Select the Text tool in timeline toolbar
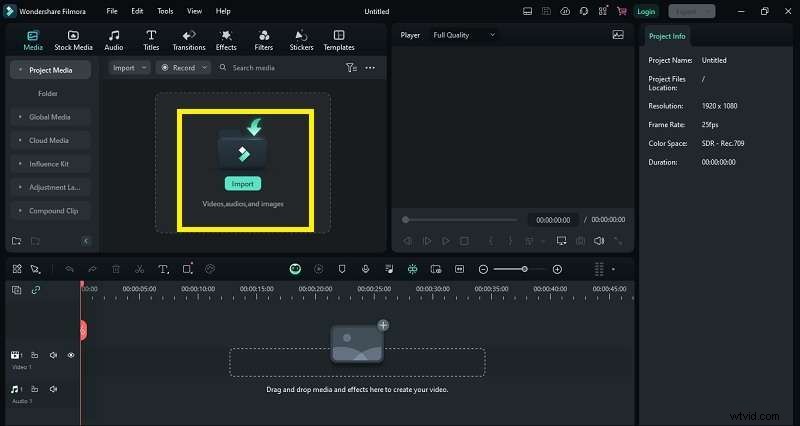Image resolution: width=800 pixels, height=426 pixels. 163,269
